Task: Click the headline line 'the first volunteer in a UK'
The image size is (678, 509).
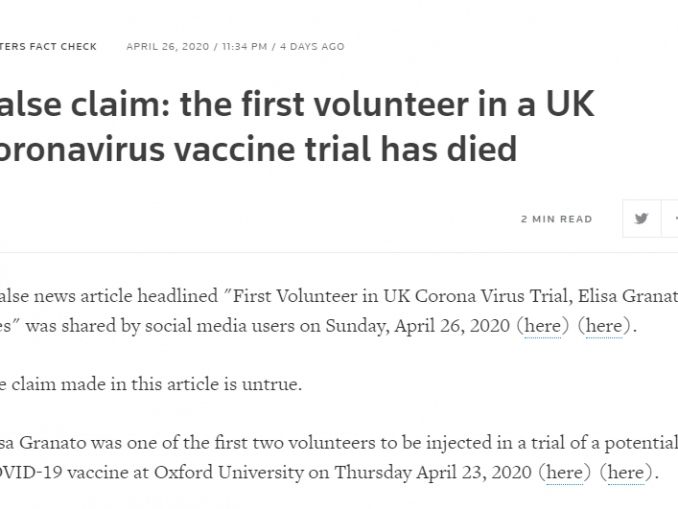Action: 387,104
